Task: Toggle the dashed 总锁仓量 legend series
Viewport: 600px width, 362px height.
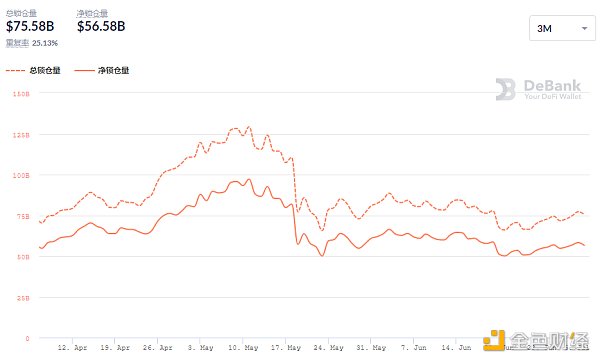Action: click(33, 70)
